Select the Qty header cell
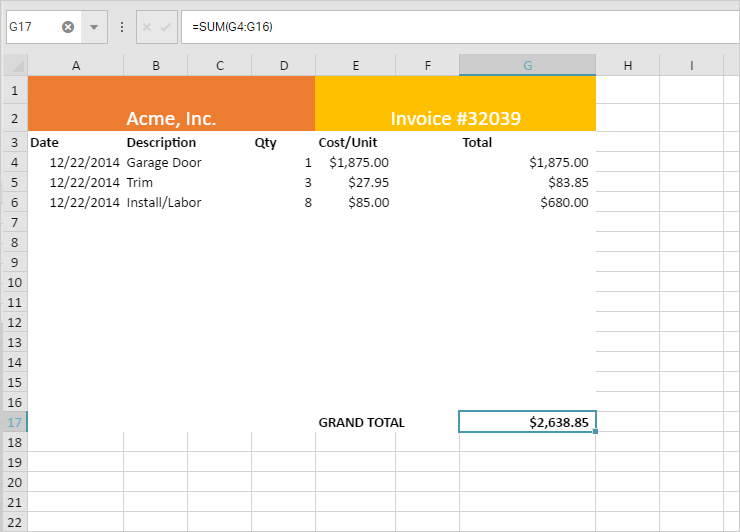This screenshot has width=740, height=532. [x=284, y=142]
